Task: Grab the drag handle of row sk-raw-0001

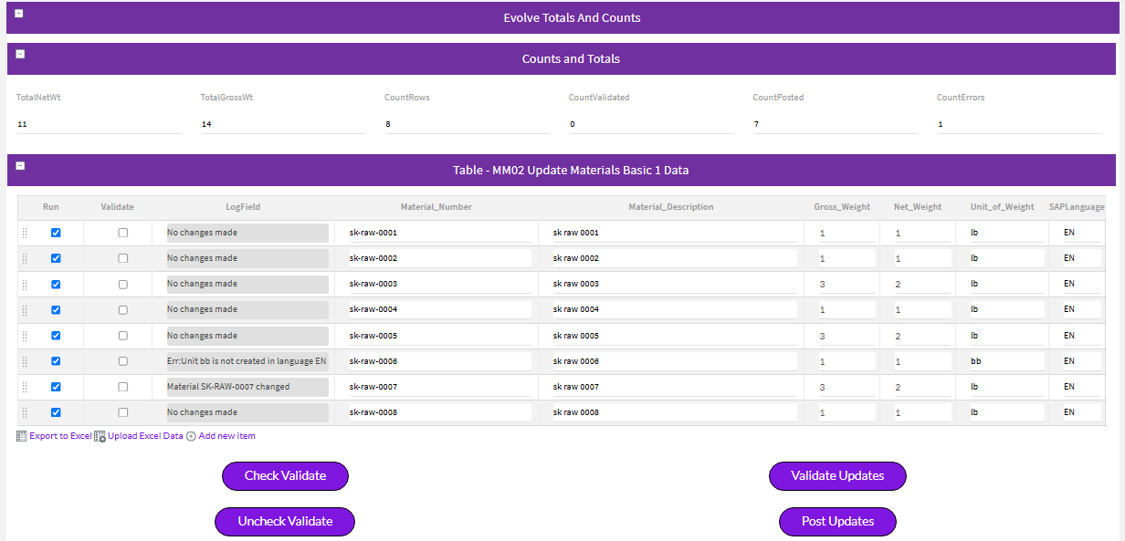Action: click(24, 232)
